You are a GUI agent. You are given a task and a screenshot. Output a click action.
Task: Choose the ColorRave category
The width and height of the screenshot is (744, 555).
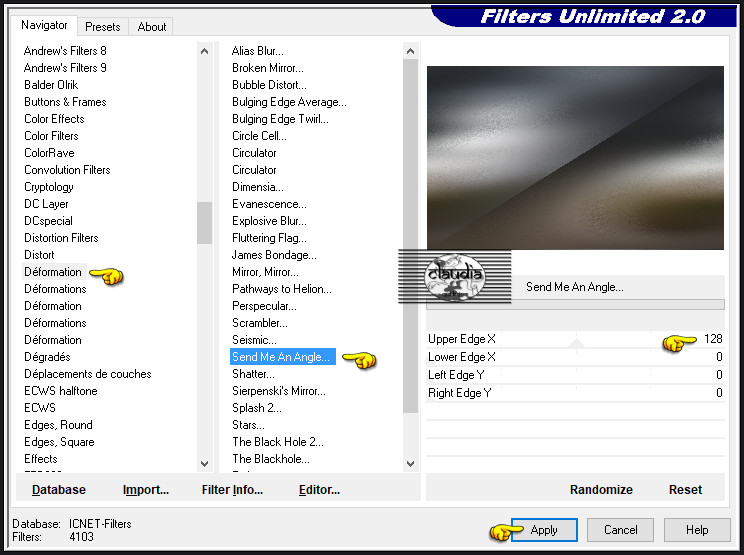click(x=49, y=153)
